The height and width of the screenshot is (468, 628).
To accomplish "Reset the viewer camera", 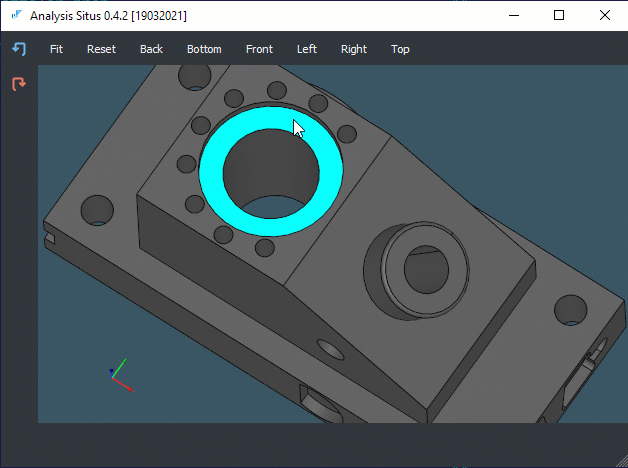I will click(101, 49).
